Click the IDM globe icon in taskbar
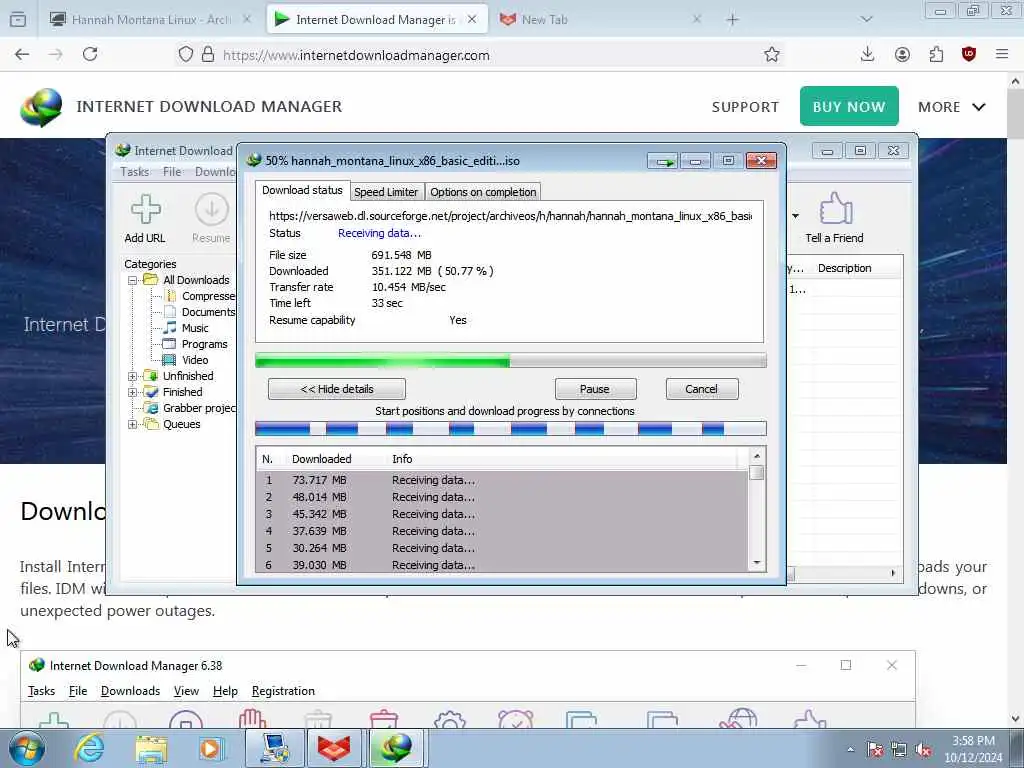Image resolution: width=1024 pixels, height=768 pixels. pos(396,748)
